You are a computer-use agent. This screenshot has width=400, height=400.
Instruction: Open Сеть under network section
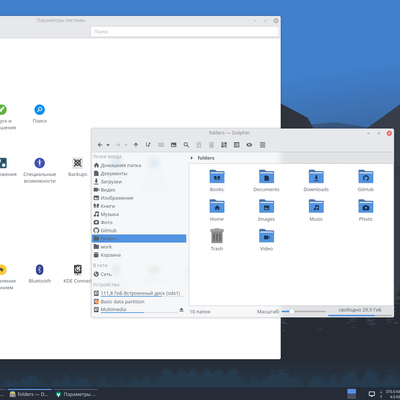point(139,274)
